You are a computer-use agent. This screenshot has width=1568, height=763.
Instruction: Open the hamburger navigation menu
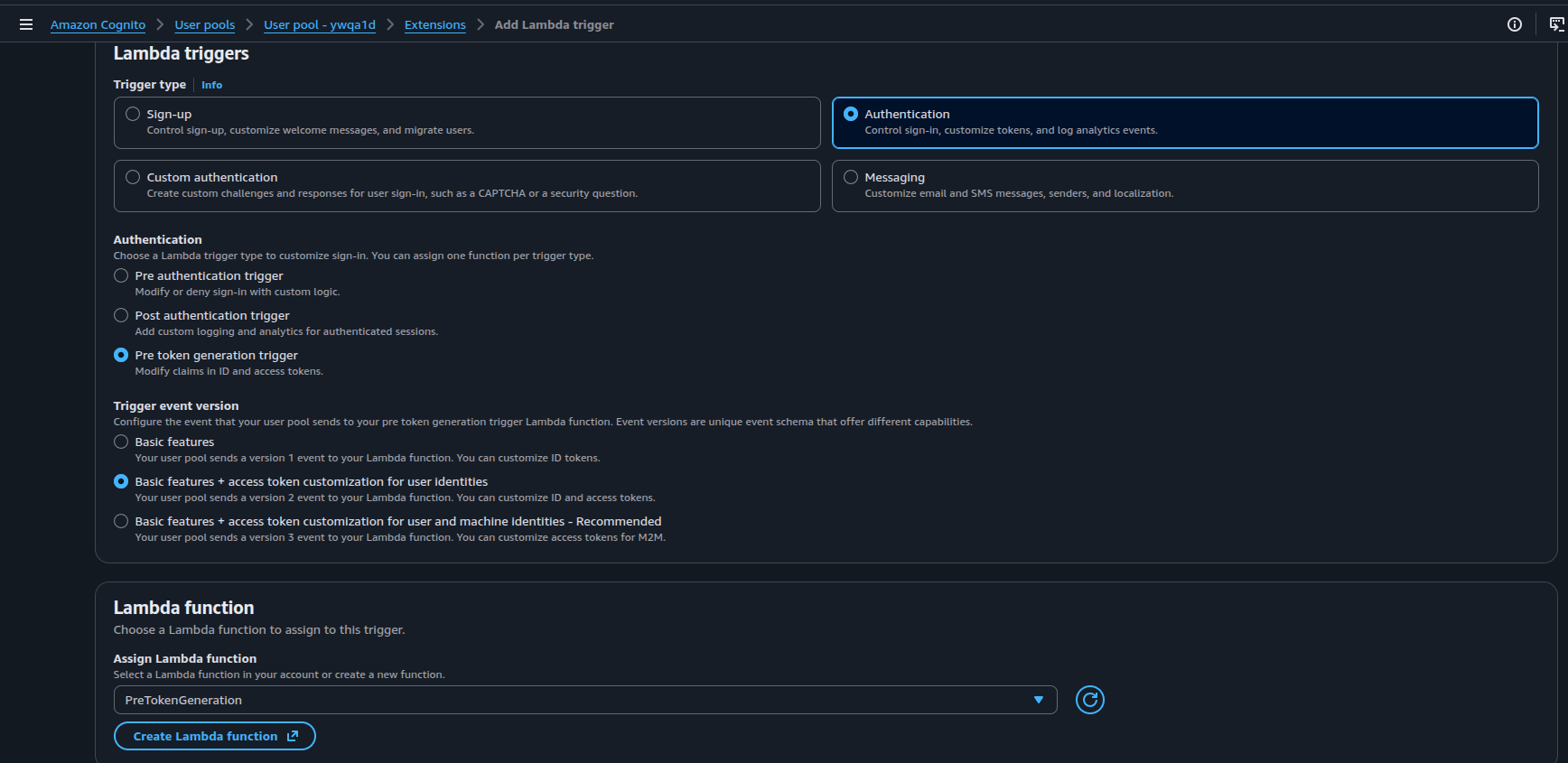coord(26,24)
